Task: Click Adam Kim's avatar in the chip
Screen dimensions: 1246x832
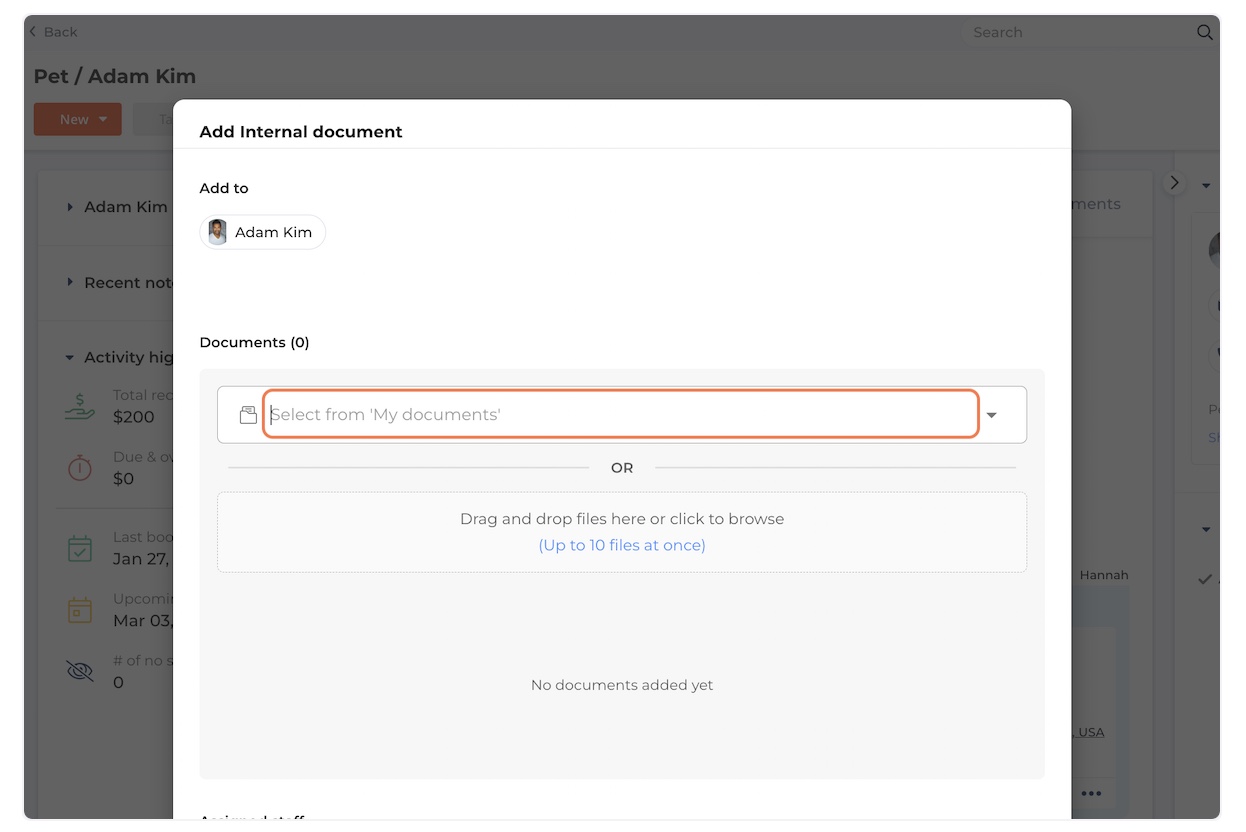Action: (x=217, y=232)
